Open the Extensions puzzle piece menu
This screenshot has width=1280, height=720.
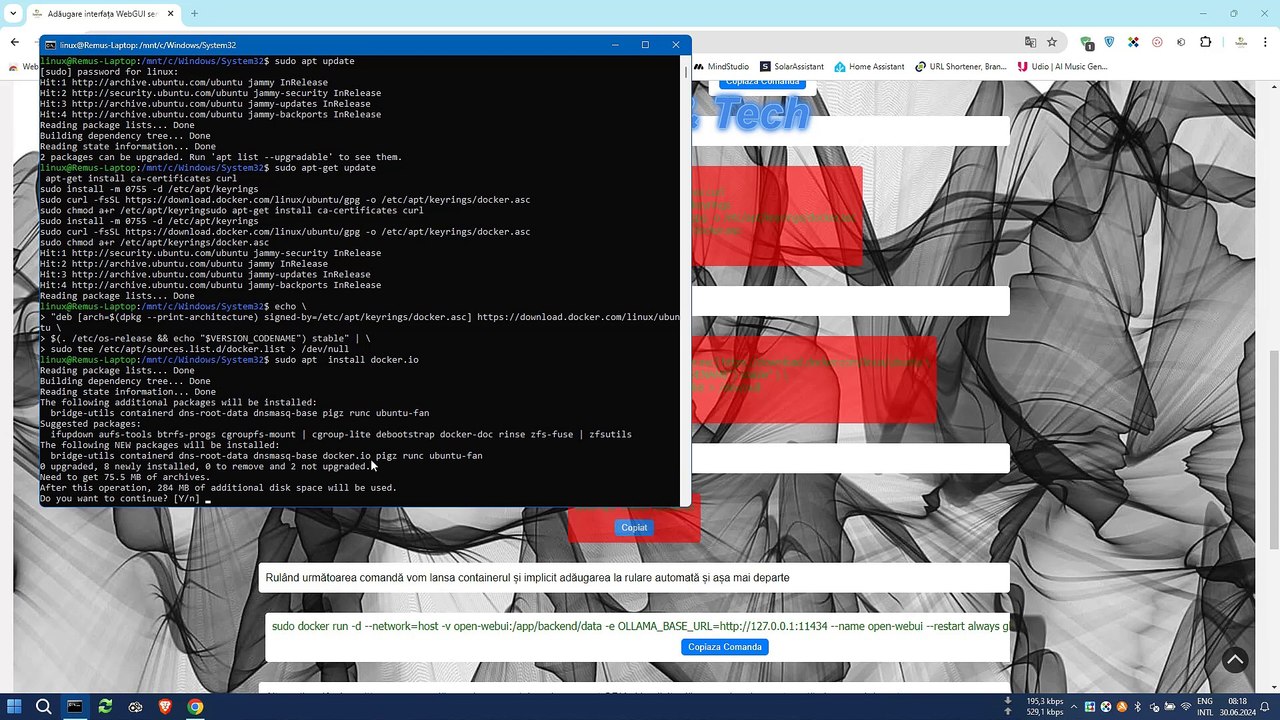coord(1205,42)
